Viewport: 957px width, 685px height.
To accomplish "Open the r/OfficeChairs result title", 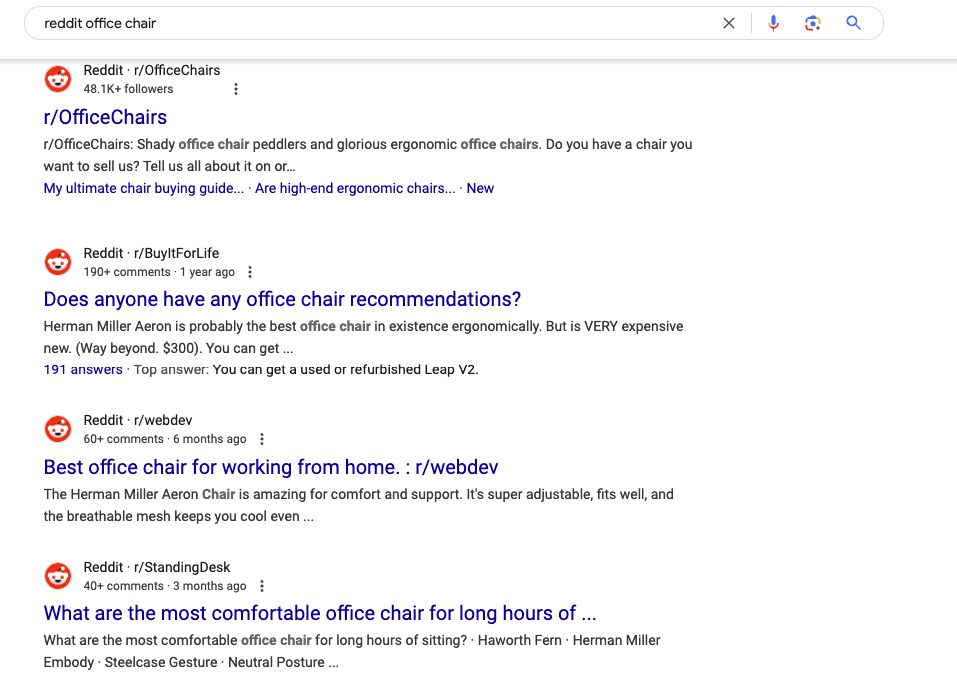I will tap(105, 117).
